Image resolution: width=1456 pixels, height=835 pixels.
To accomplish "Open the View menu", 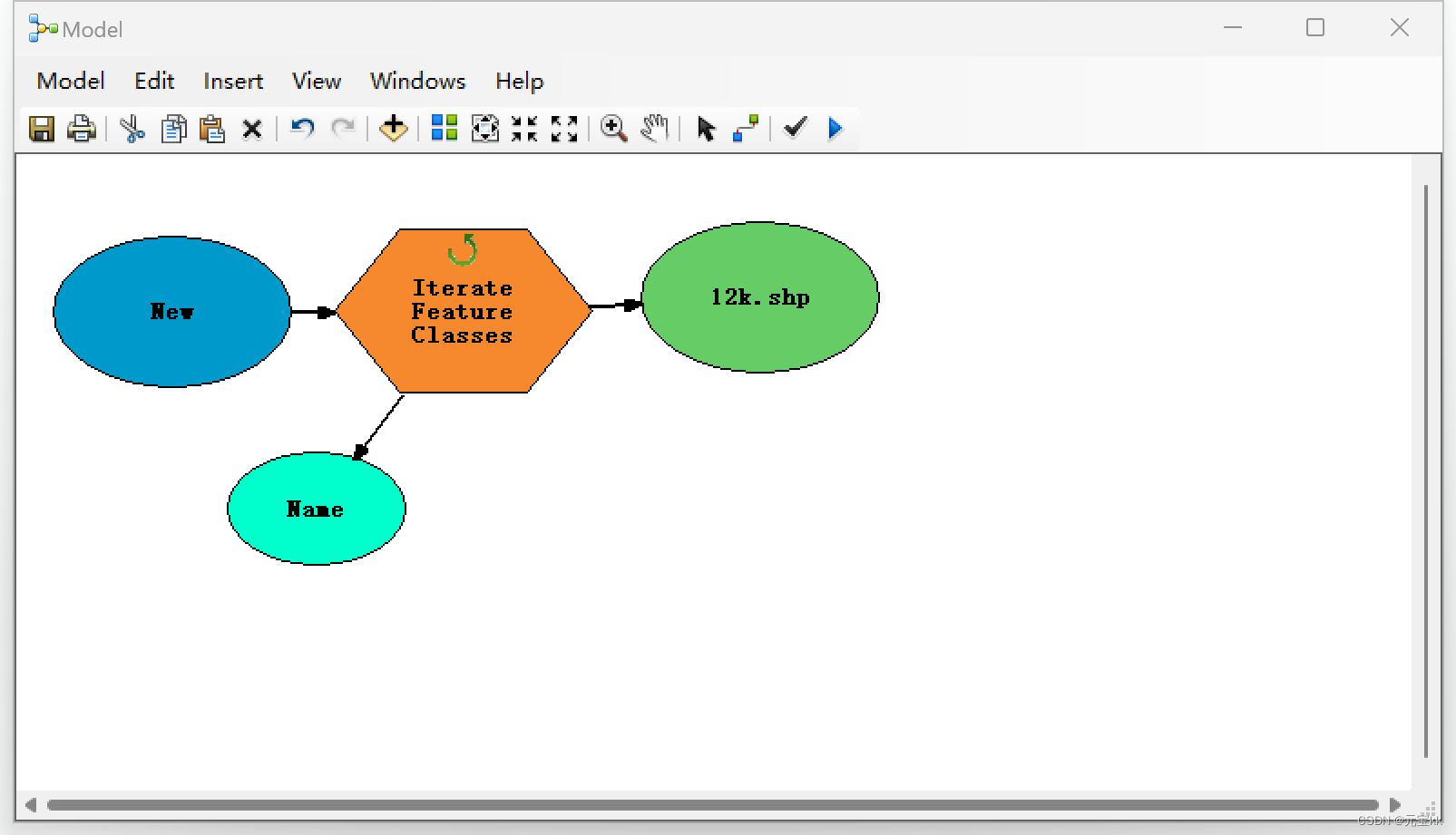I will click(x=317, y=81).
